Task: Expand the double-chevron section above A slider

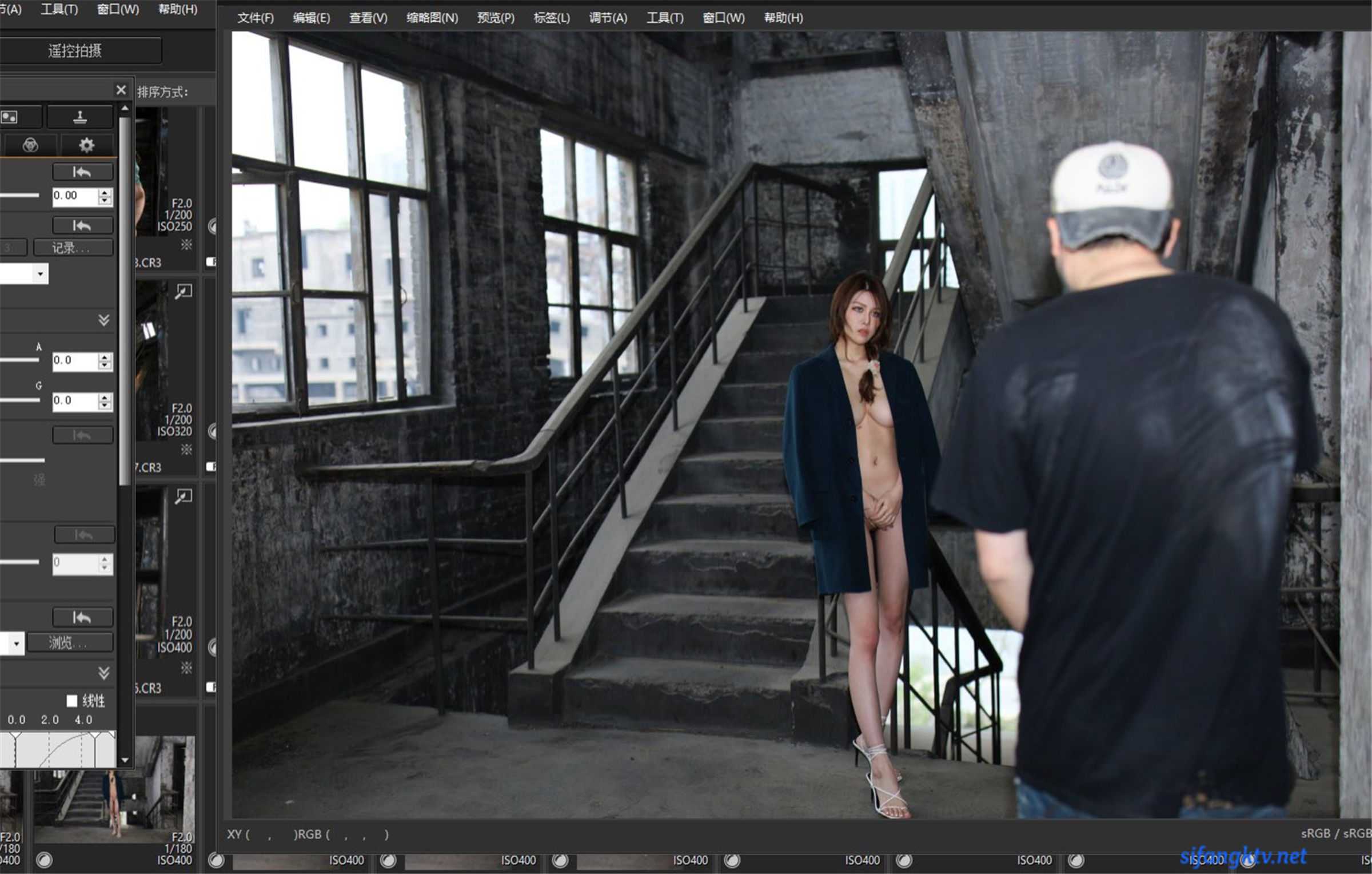Action: (103, 320)
